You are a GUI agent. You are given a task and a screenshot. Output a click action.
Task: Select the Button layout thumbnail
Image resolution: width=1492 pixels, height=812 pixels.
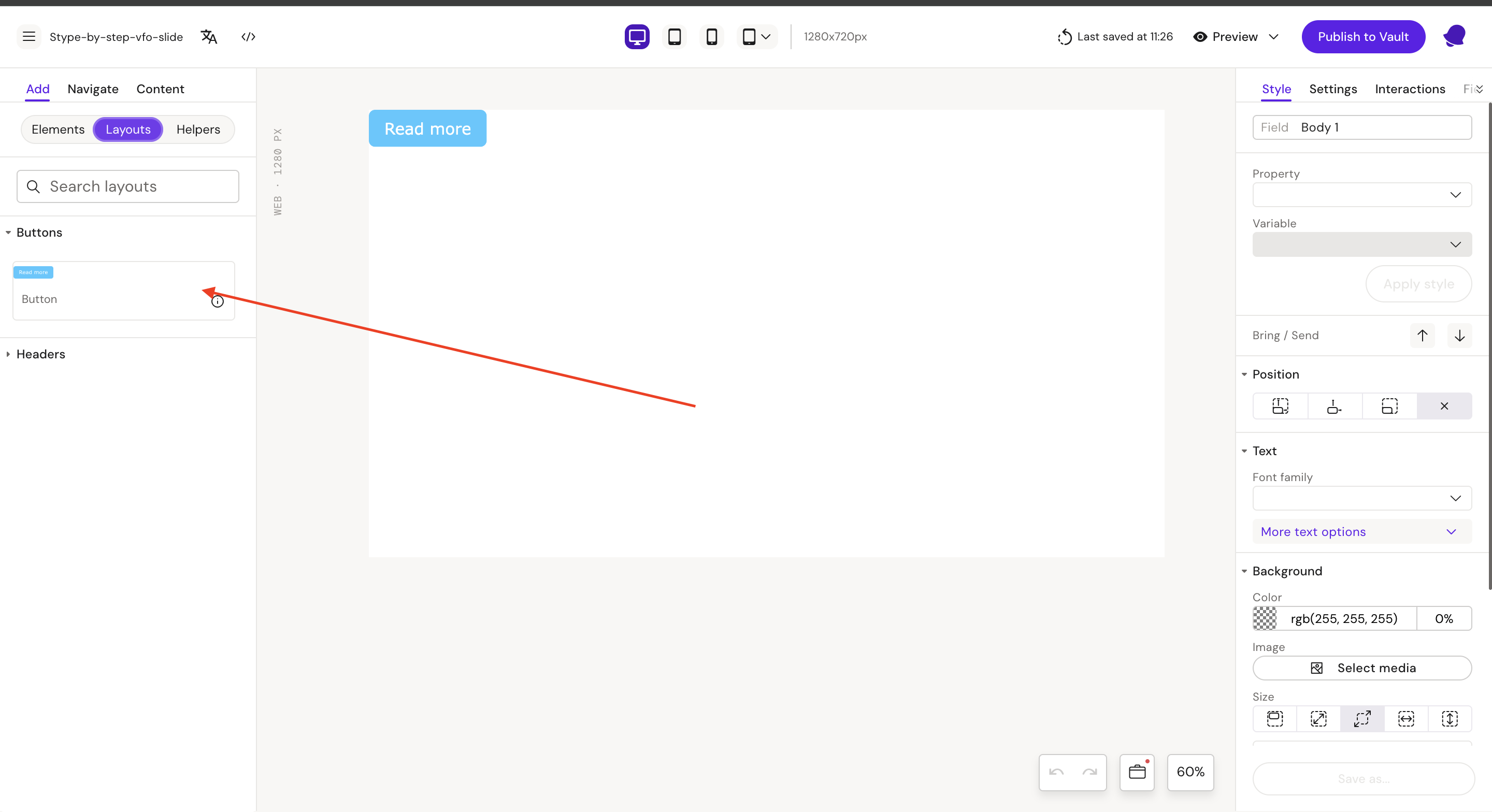123,291
